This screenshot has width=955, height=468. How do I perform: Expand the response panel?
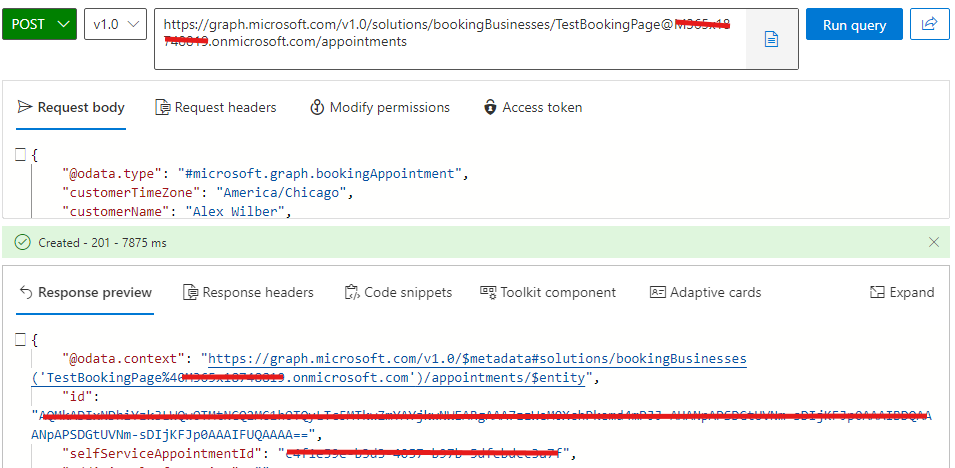click(901, 293)
